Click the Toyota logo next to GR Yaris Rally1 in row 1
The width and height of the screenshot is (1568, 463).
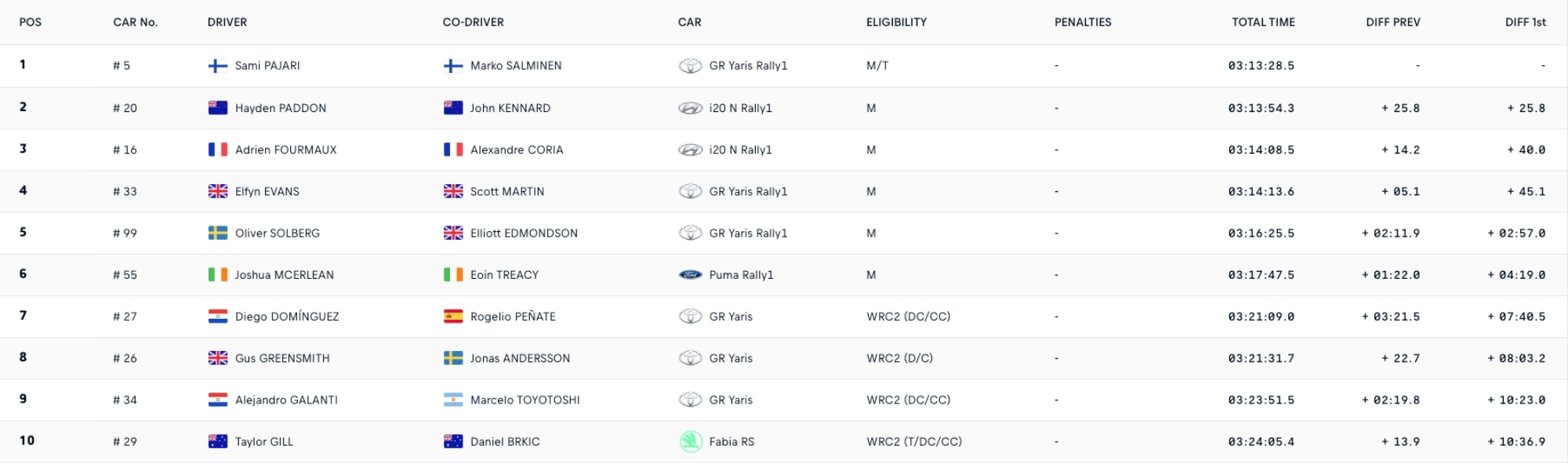click(690, 66)
